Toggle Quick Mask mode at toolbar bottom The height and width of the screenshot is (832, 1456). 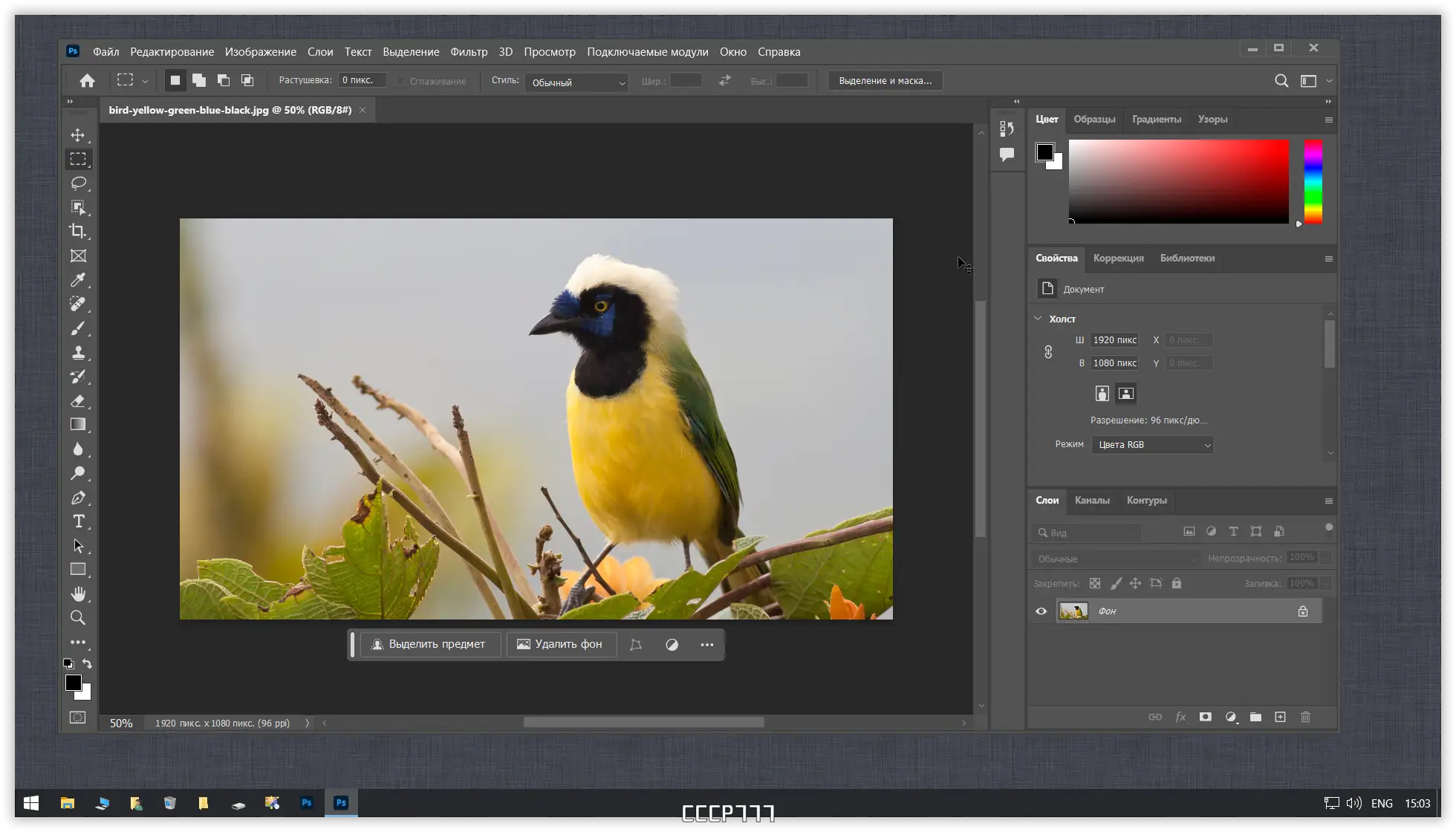pos(78,718)
